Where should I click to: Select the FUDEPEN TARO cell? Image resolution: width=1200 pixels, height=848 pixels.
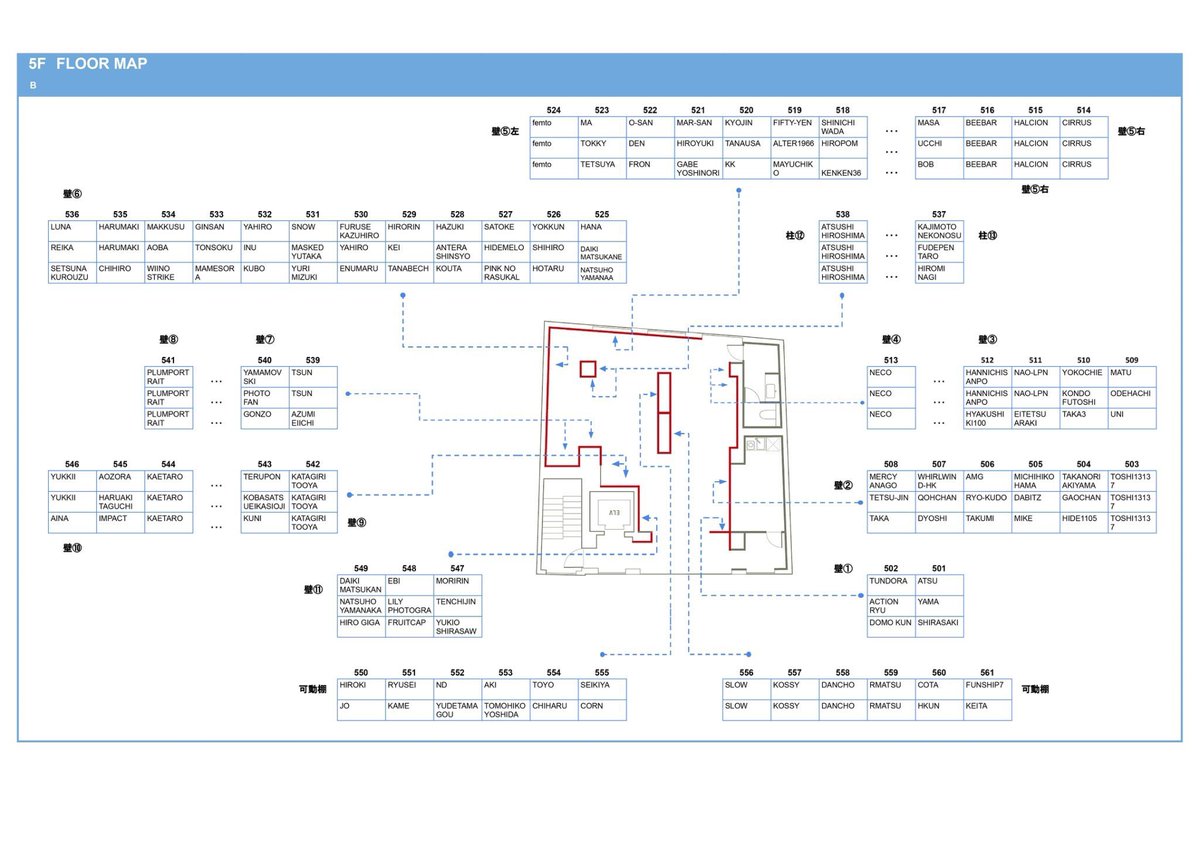(939, 252)
